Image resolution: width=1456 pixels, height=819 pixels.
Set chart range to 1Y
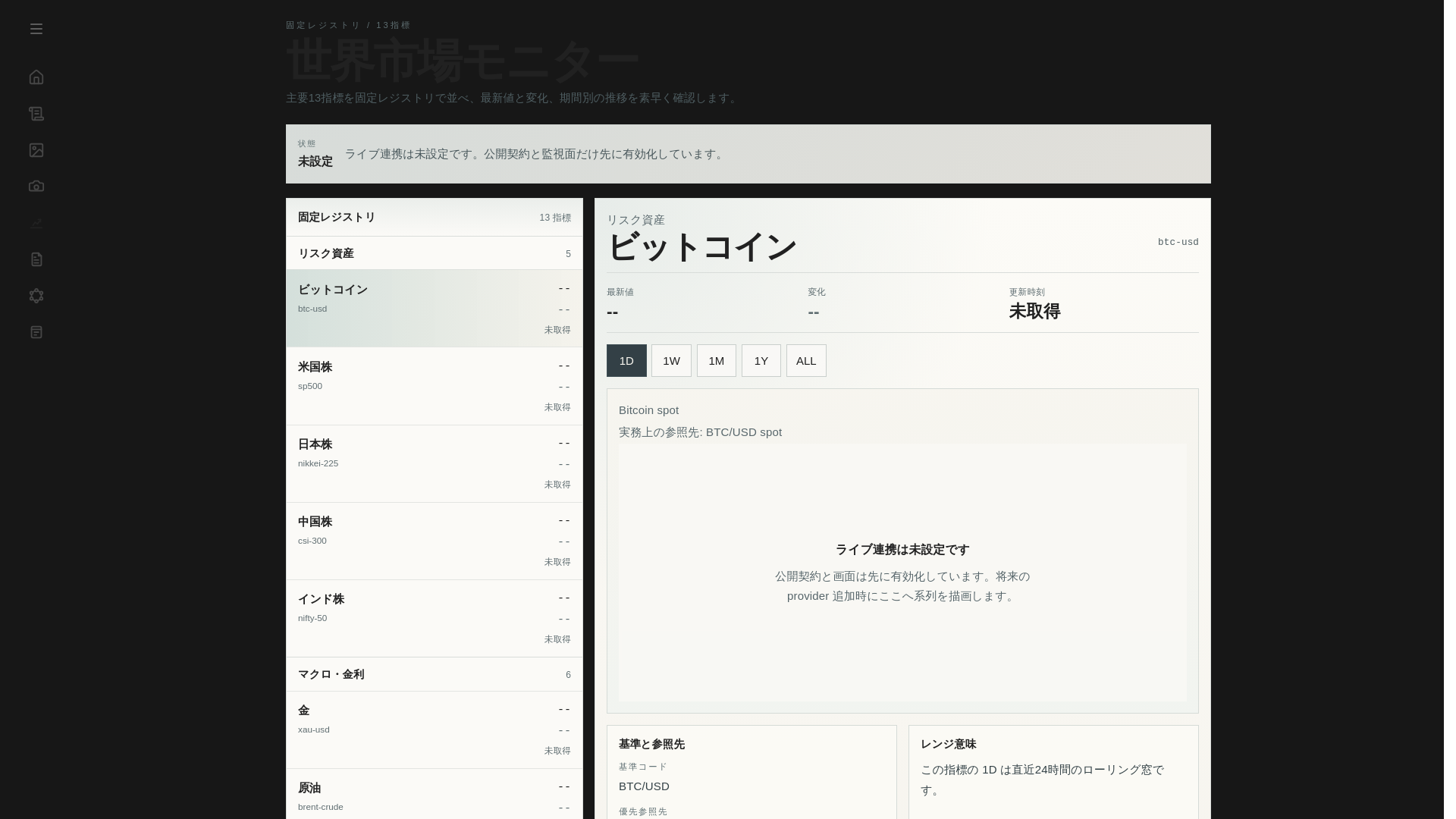[761, 361]
